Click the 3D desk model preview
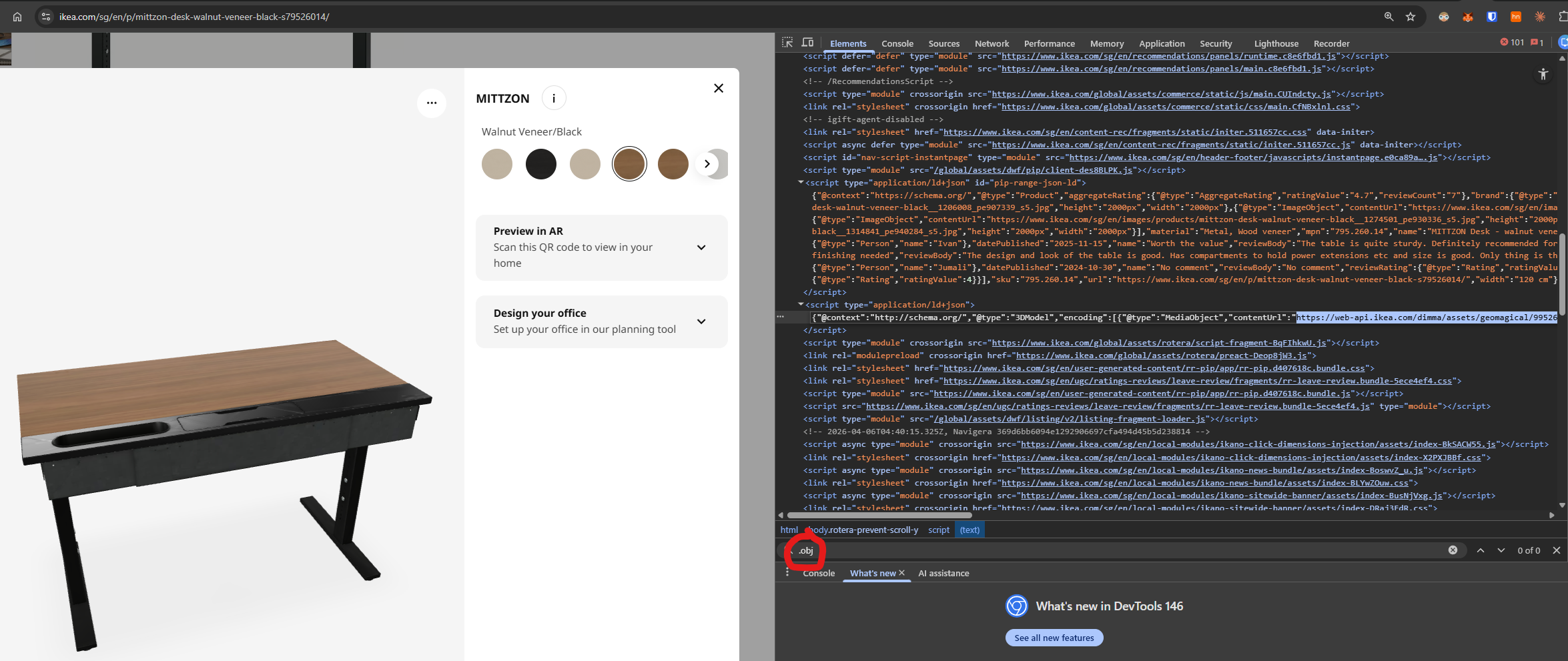This screenshot has height=661, width=1568. [226, 494]
